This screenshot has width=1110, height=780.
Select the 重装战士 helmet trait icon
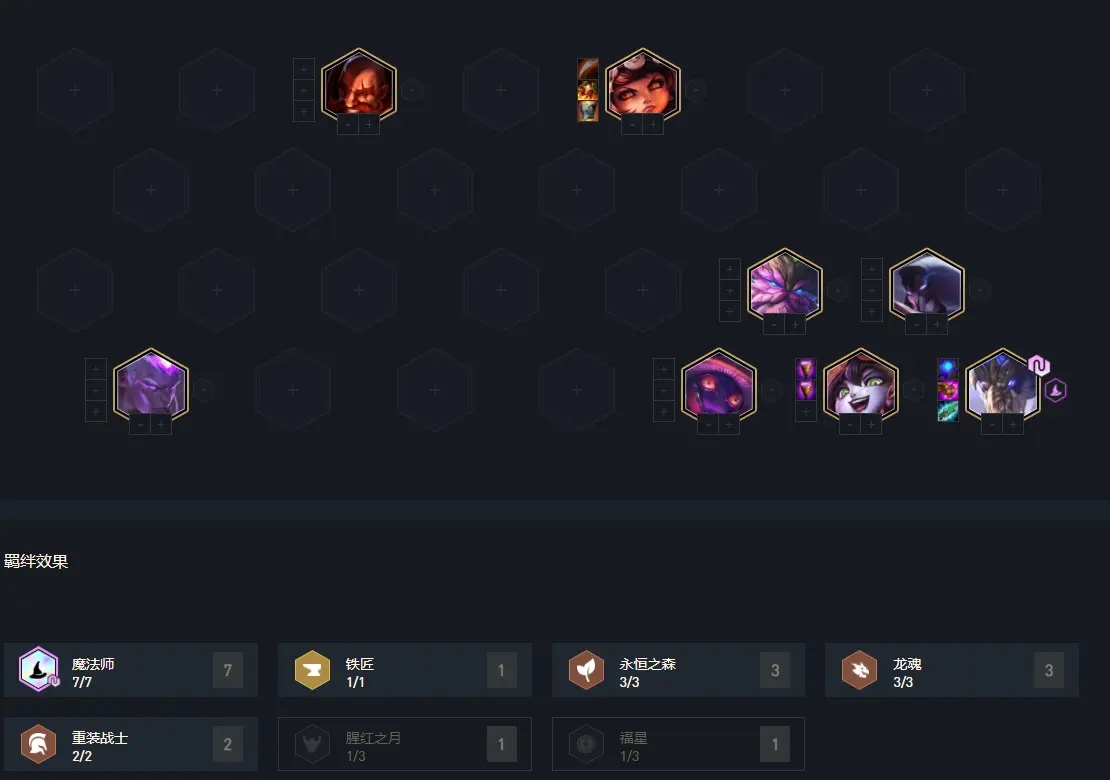click(x=38, y=744)
